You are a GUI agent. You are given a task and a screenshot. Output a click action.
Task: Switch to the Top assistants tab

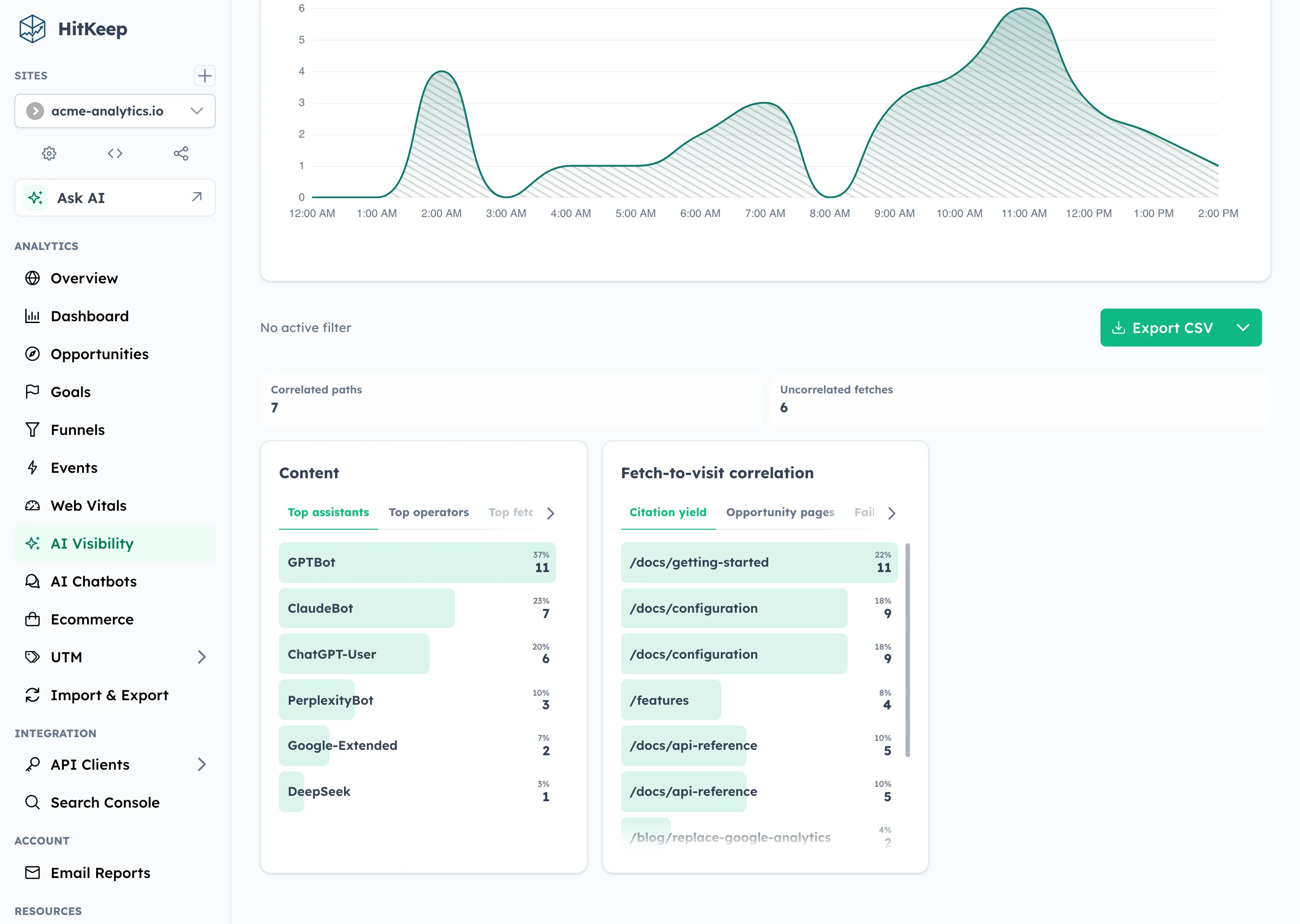pyautogui.click(x=329, y=513)
